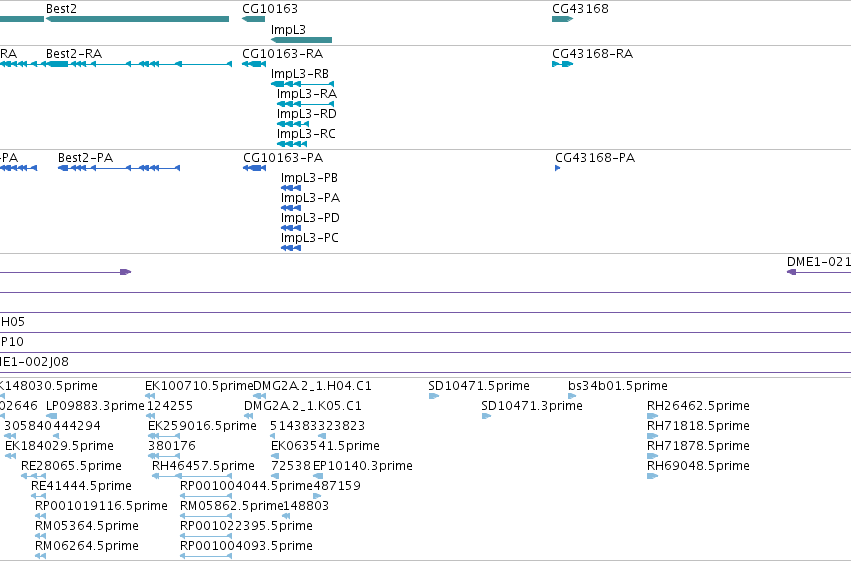Select the Best2 gene label

coord(61,9)
